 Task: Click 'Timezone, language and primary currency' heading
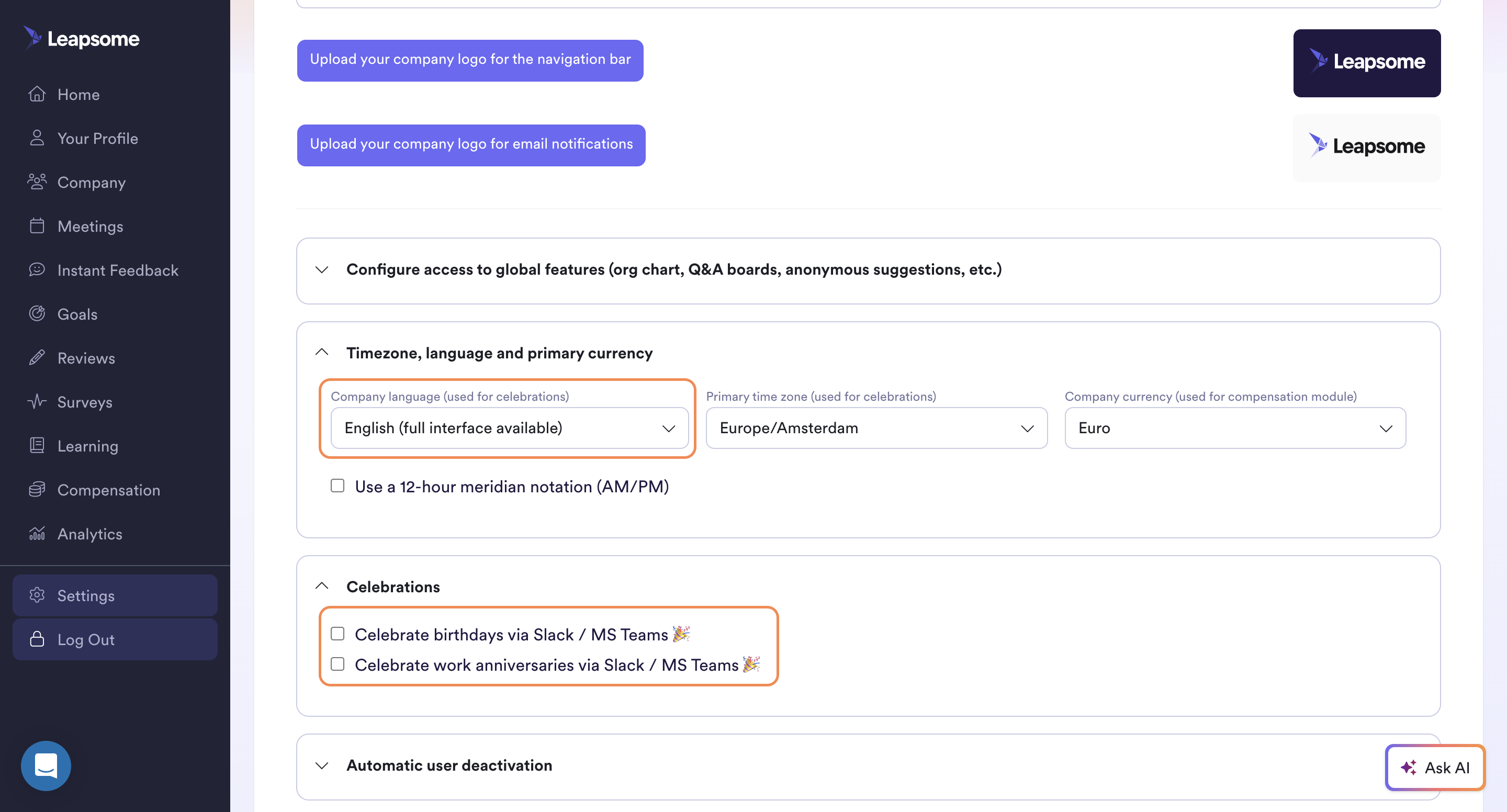pyautogui.click(x=500, y=353)
